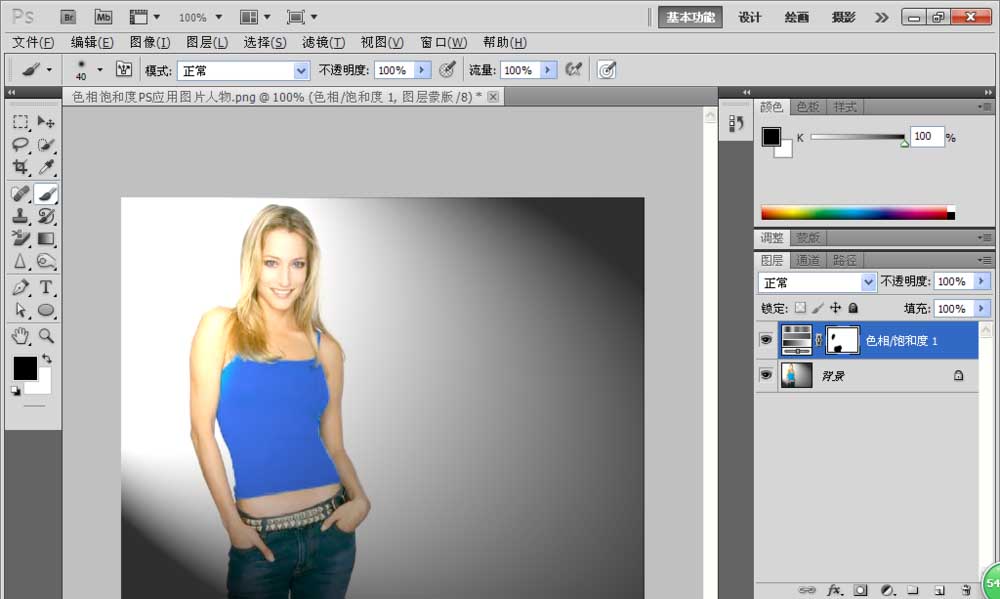Select the Lasso tool
The height and width of the screenshot is (599, 1000).
coord(20,145)
